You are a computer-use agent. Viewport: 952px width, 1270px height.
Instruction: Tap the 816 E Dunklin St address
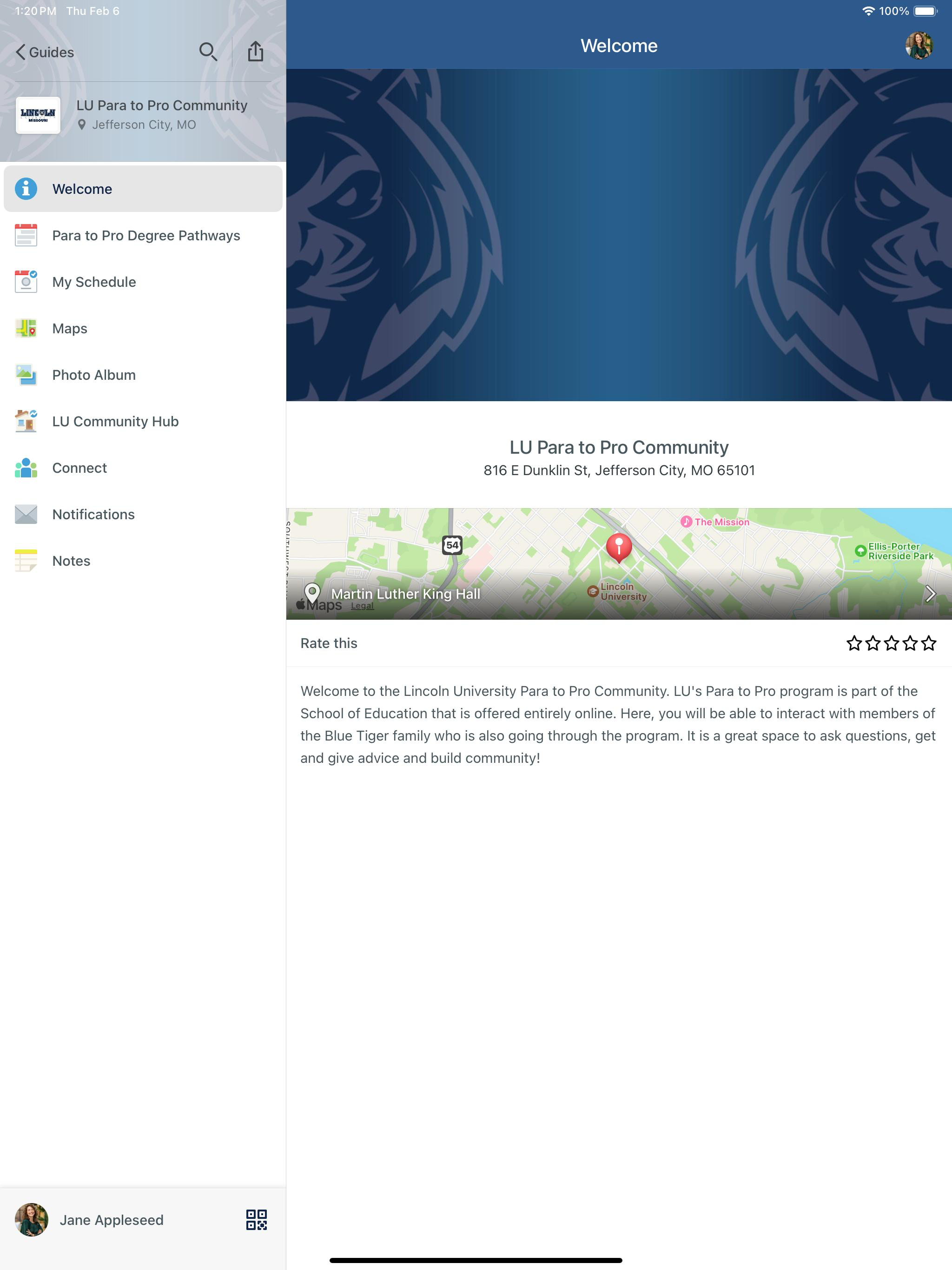click(619, 470)
